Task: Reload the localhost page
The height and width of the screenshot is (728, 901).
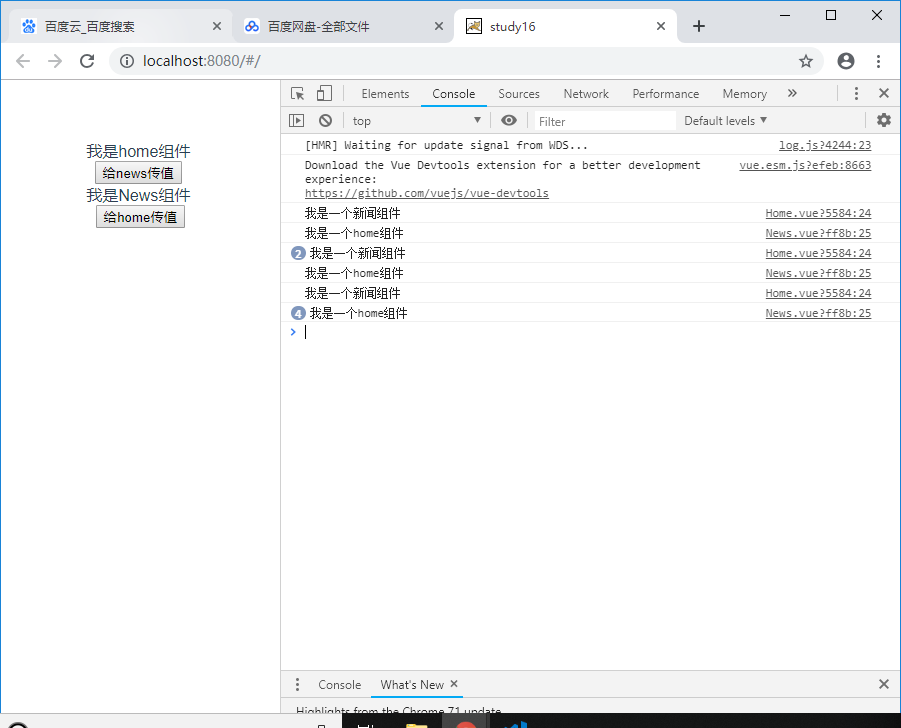Action: coord(87,61)
